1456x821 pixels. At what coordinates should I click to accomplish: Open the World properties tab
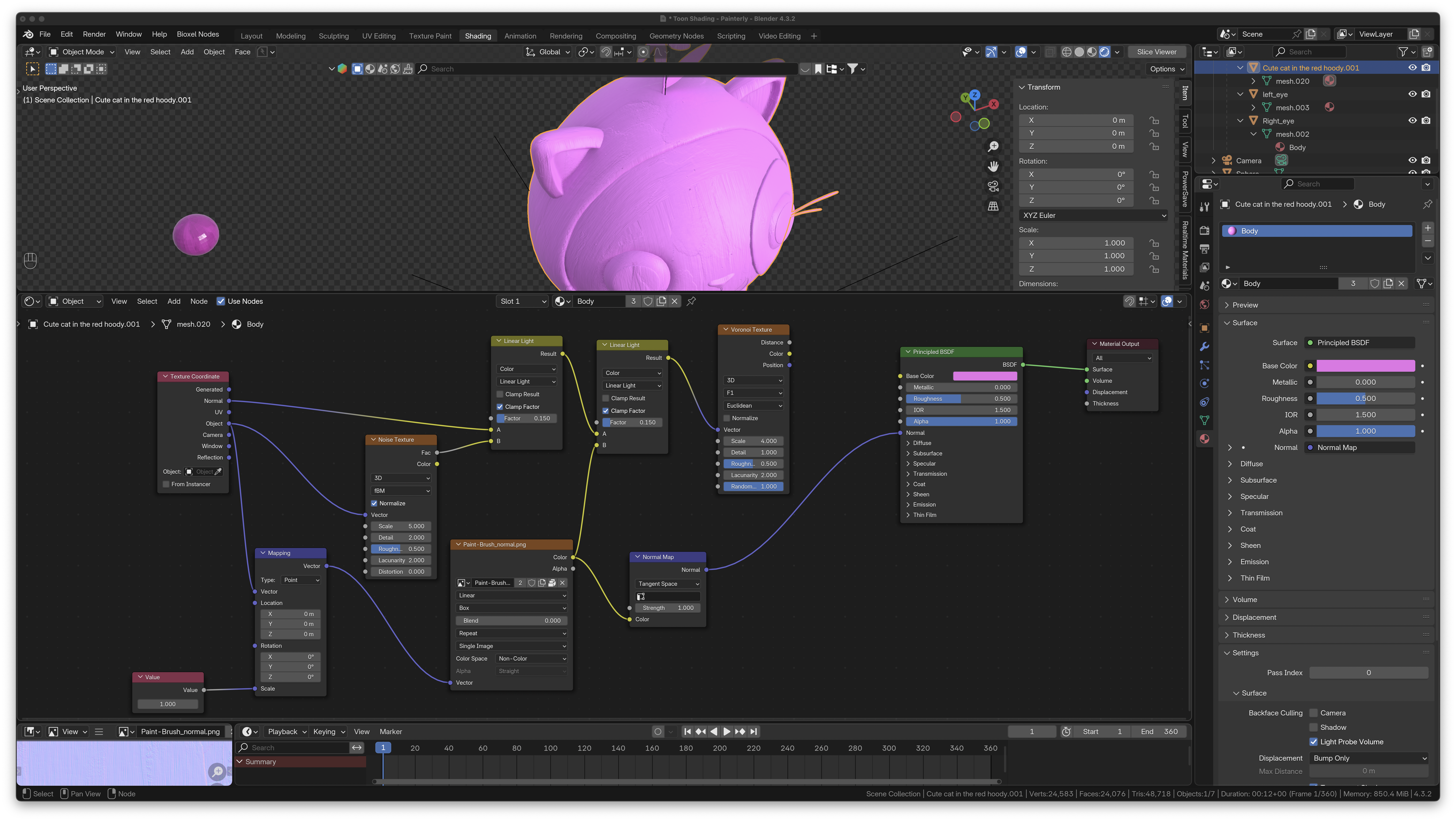click(x=1204, y=305)
